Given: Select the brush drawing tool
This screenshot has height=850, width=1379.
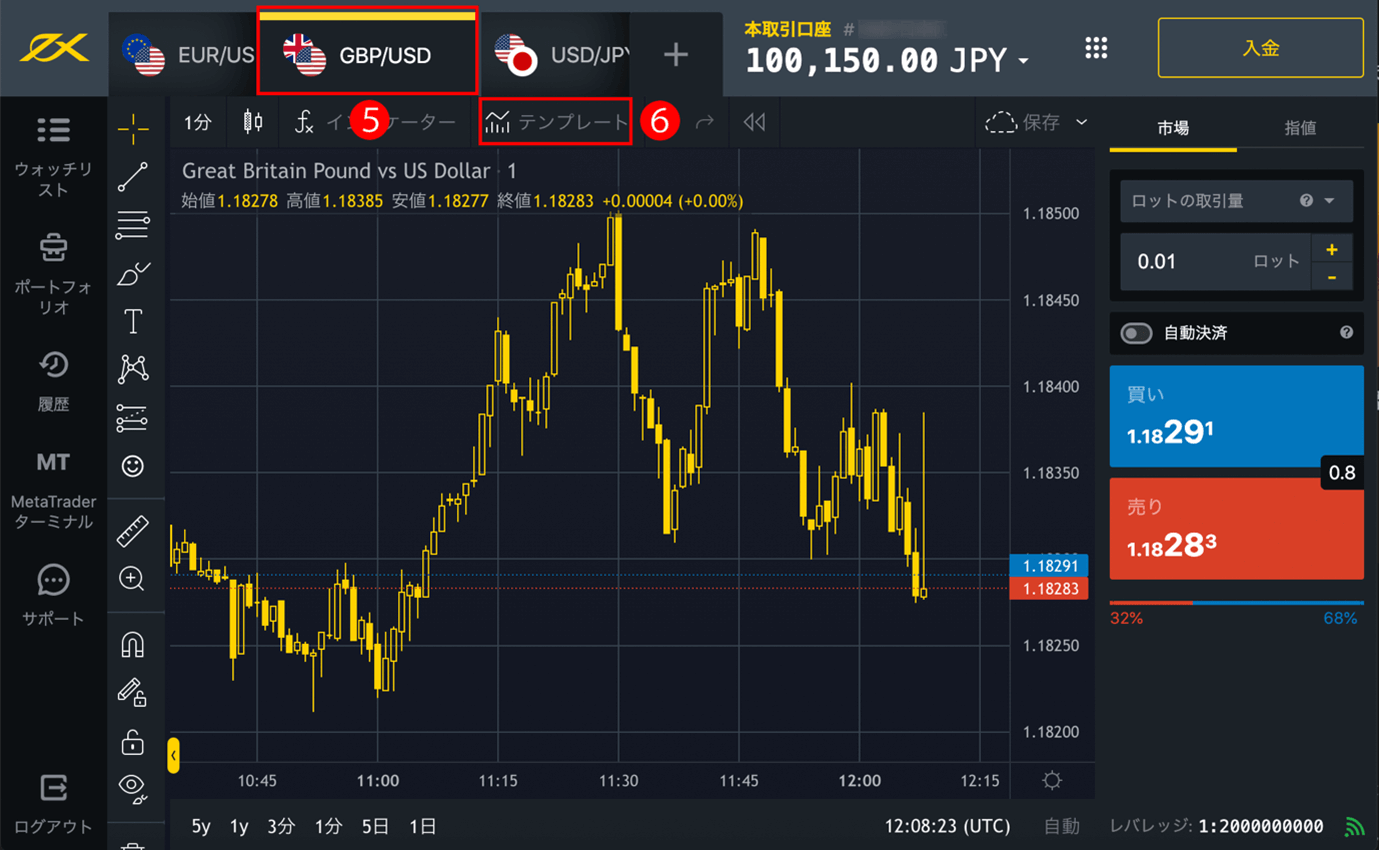Looking at the screenshot, I should pyautogui.click(x=133, y=273).
